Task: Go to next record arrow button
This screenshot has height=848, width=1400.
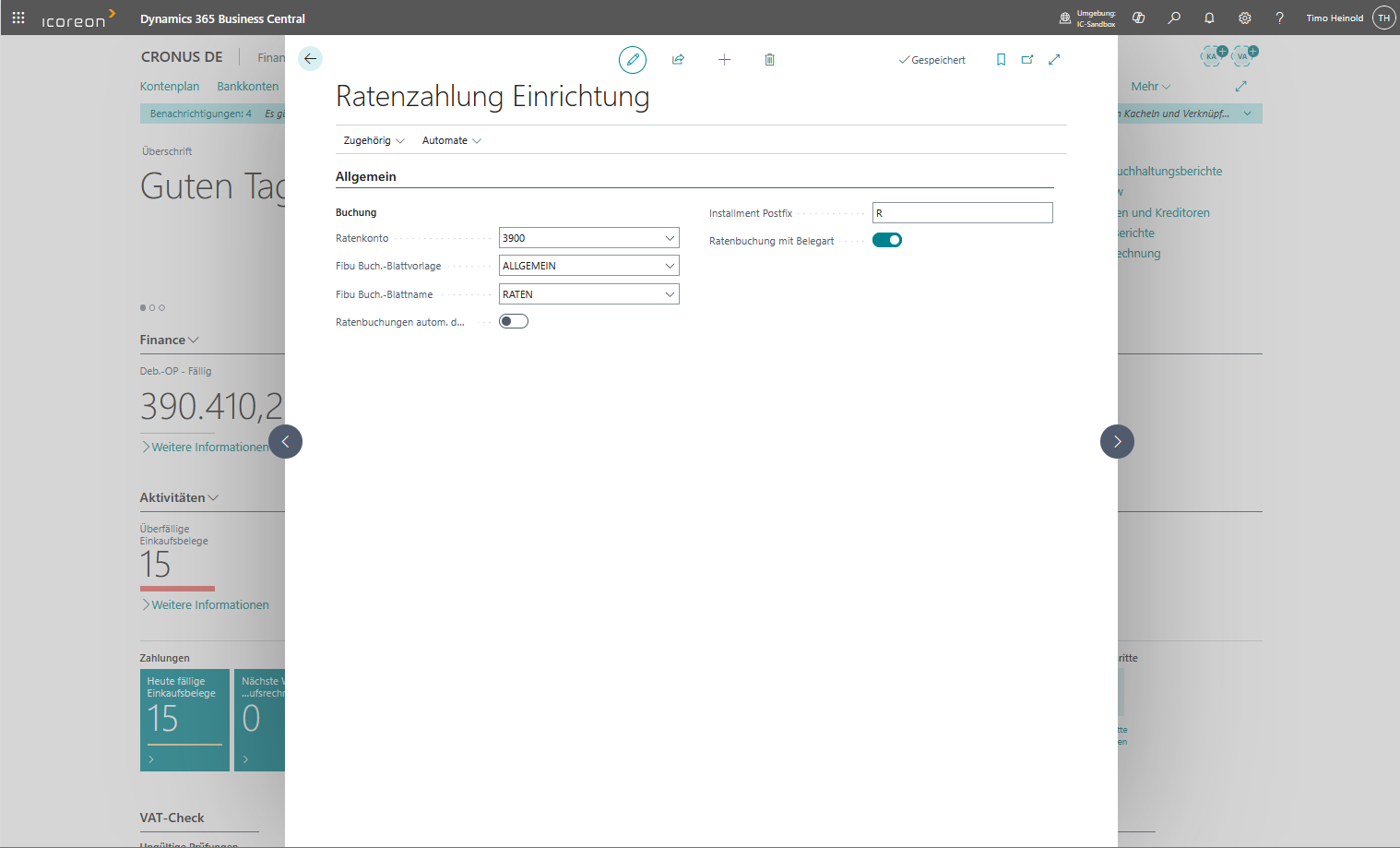Action: [1117, 441]
